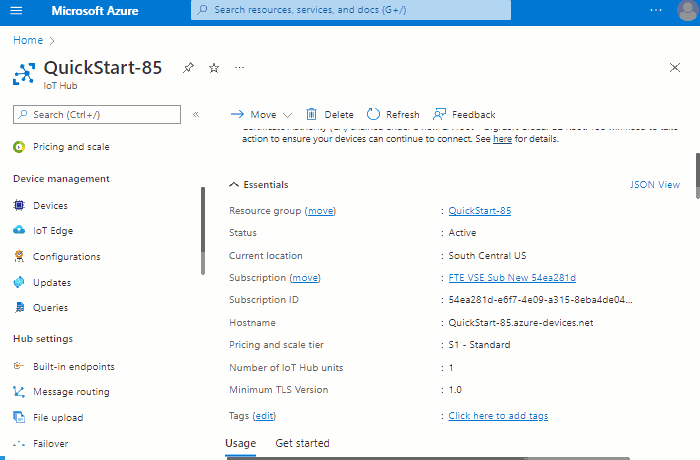Select the 'S1 - Standard' pricing tier text
This screenshot has height=460, width=700.
coord(479,345)
